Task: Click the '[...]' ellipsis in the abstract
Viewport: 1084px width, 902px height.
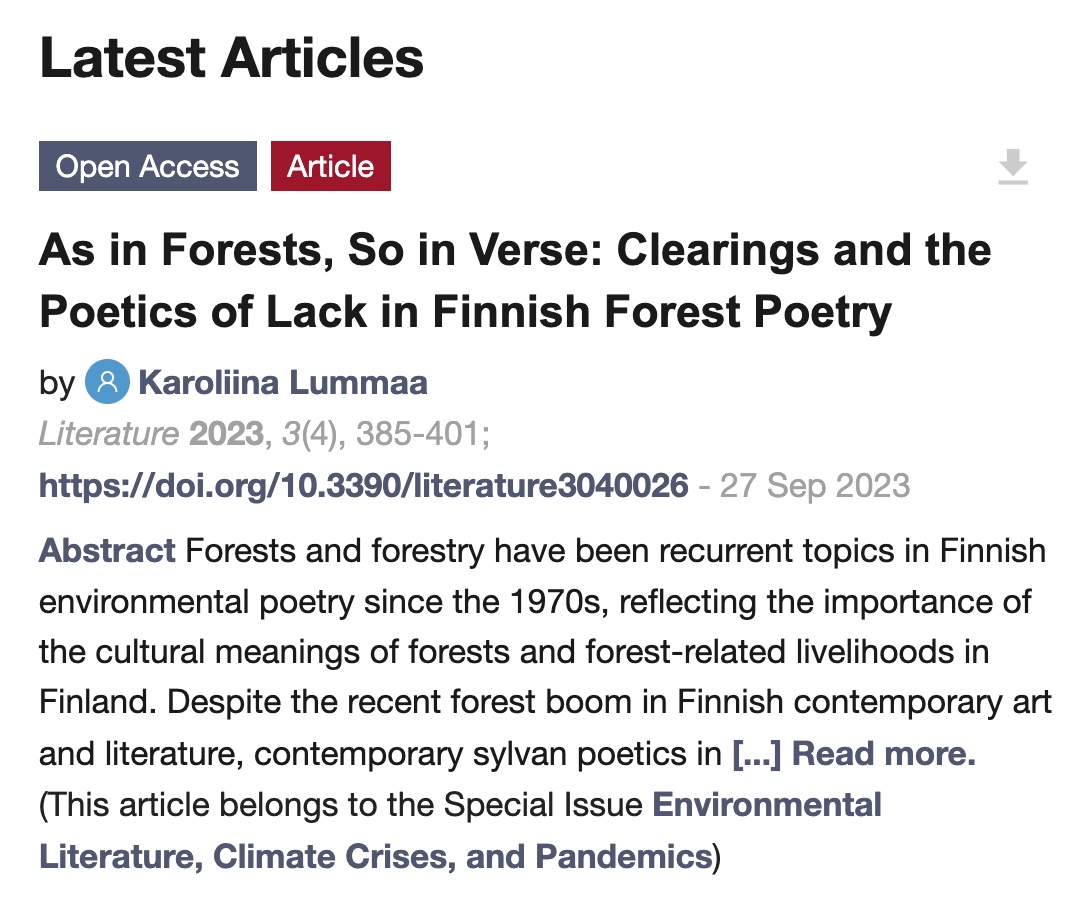Action: coord(757,753)
